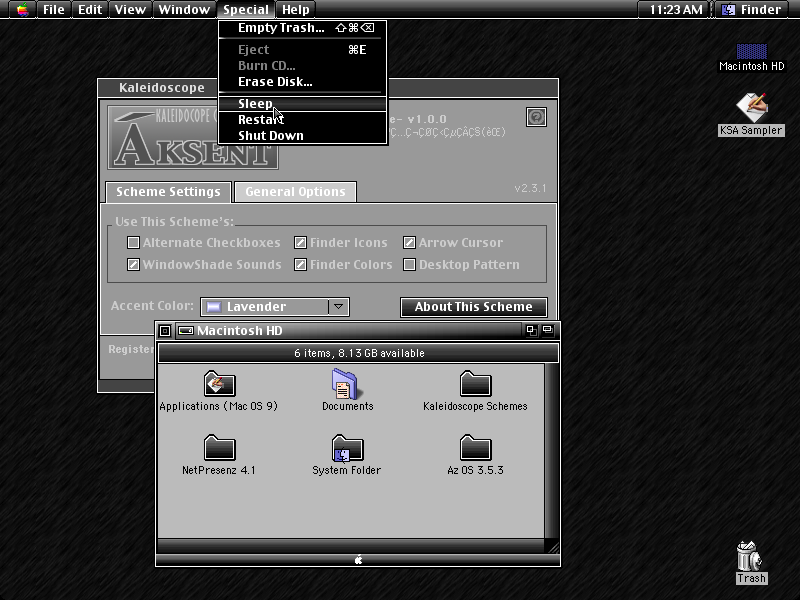
Task: Click the About This Scheme button
Action: coord(473,307)
